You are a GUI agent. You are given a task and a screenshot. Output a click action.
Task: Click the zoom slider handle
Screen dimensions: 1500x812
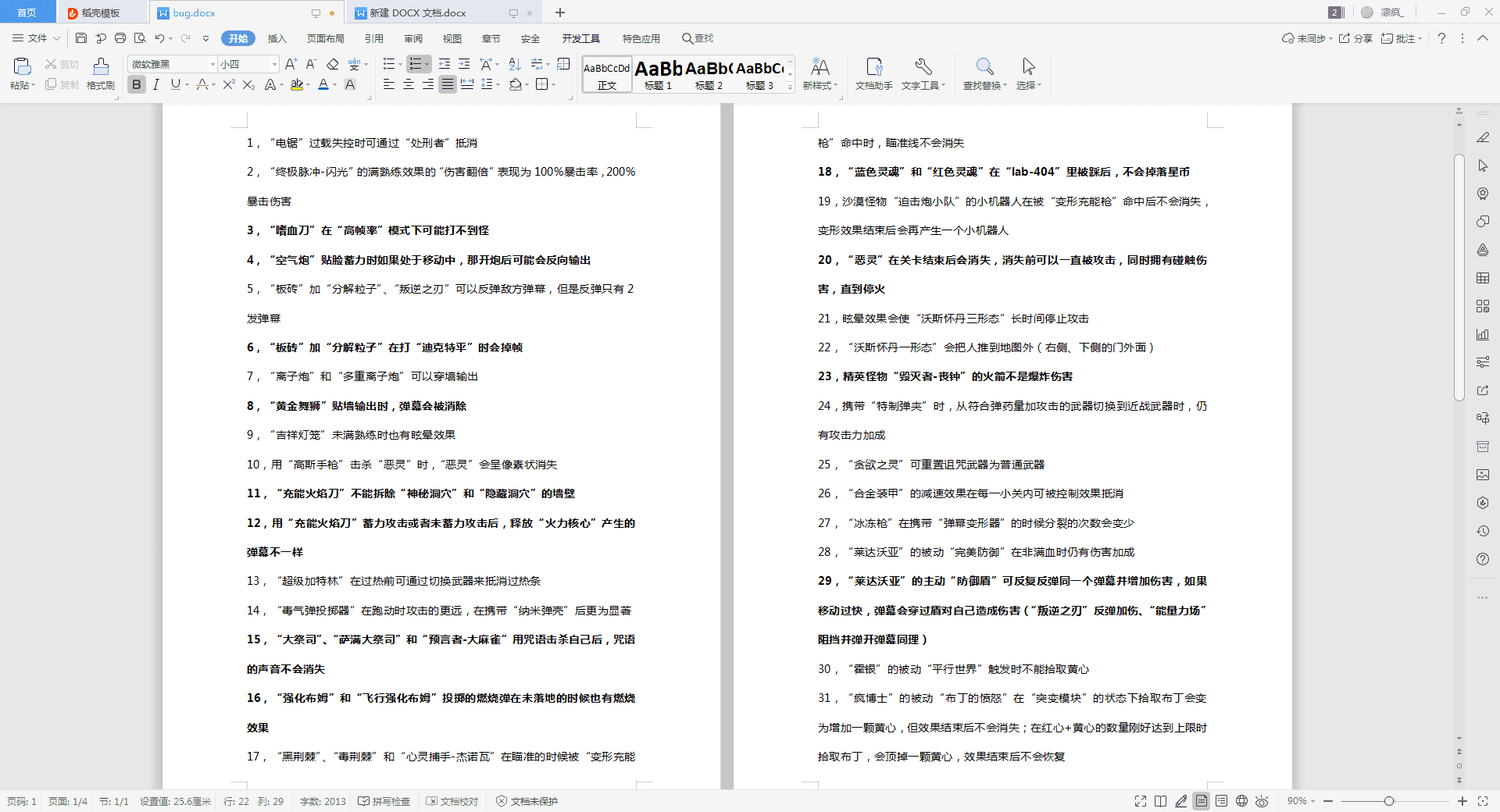point(1388,801)
